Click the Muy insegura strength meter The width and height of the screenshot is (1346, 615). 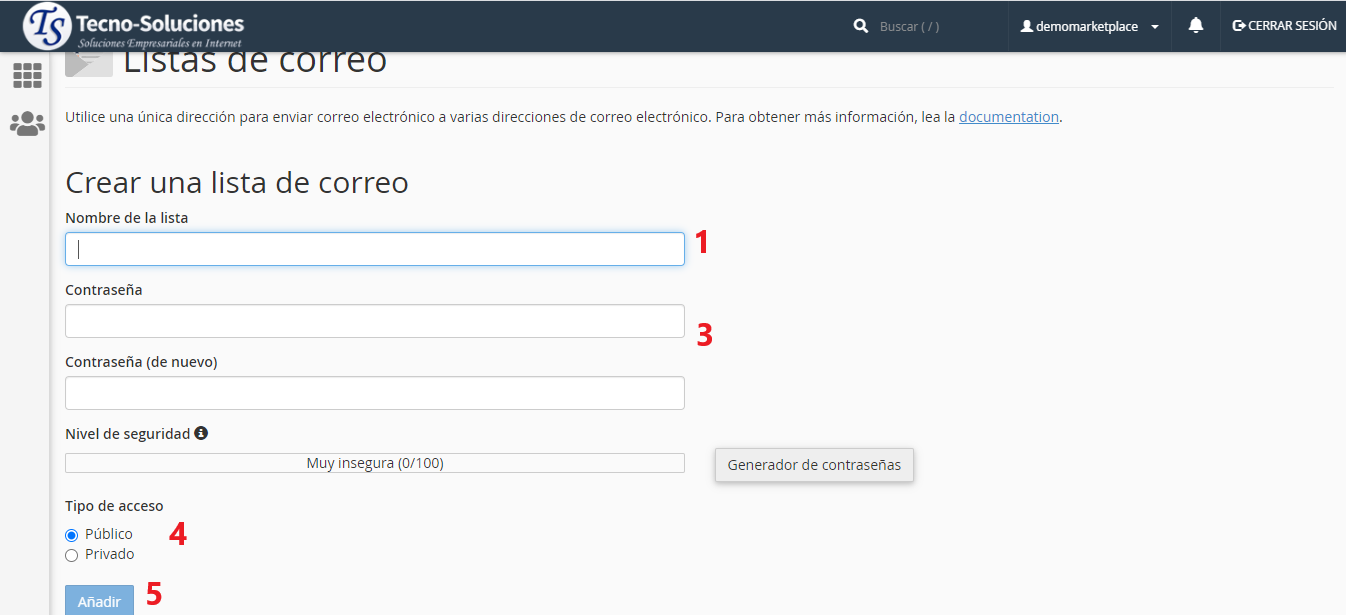click(x=375, y=463)
